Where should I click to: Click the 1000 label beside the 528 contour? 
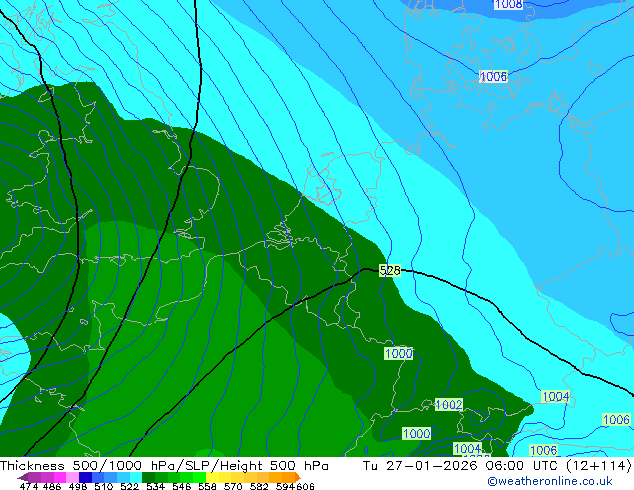click(399, 353)
